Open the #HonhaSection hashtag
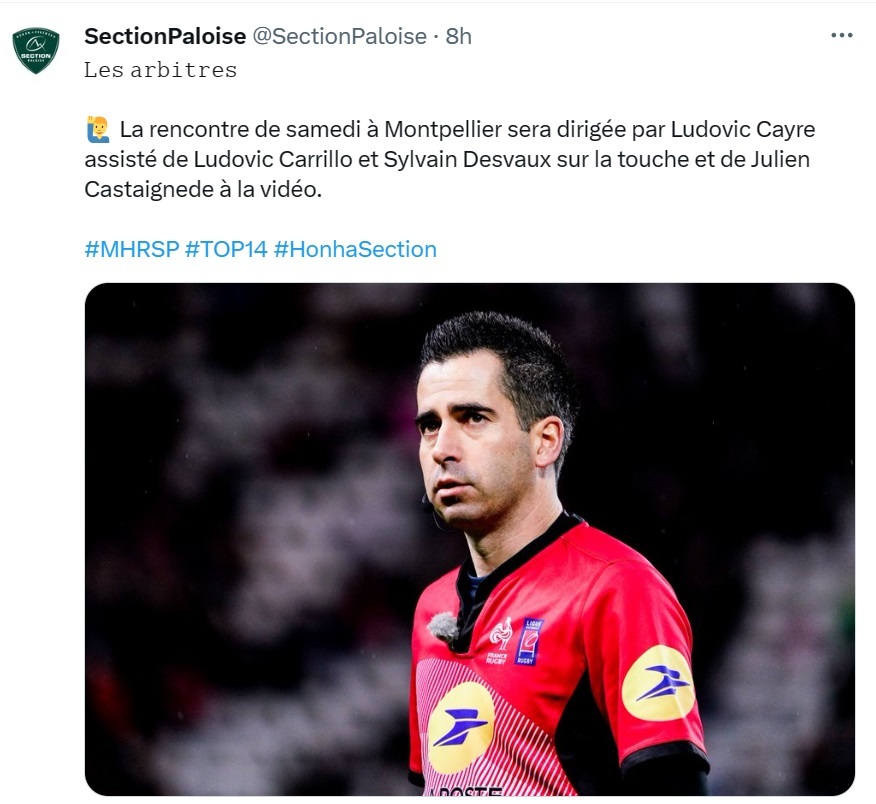This screenshot has height=804, width=876. click(x=355, y=249)
